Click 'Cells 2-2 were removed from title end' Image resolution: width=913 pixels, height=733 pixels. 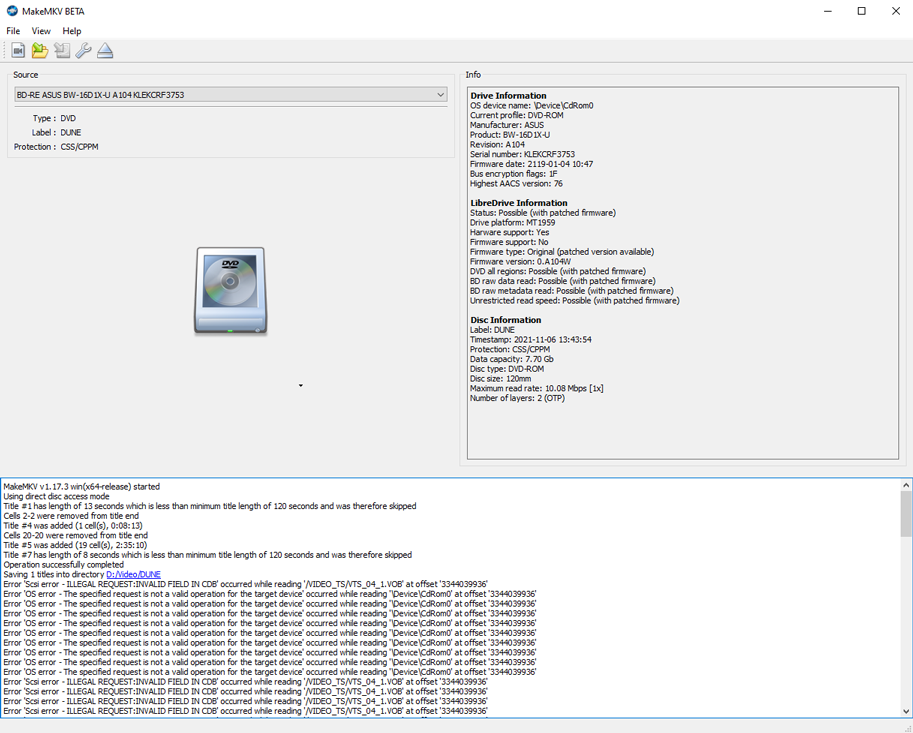pyautogui.click(x=71, y=515)
